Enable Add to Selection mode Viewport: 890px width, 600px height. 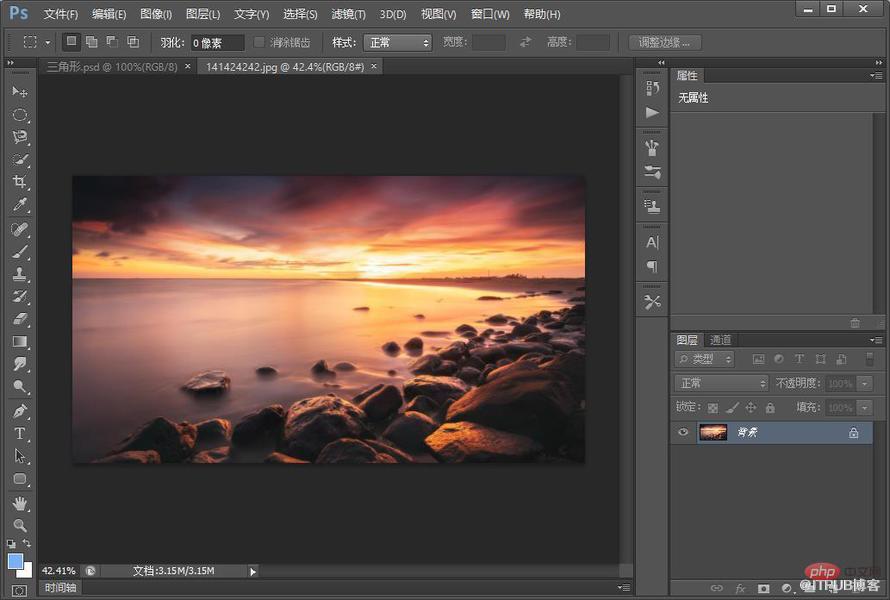pos(91,41)
